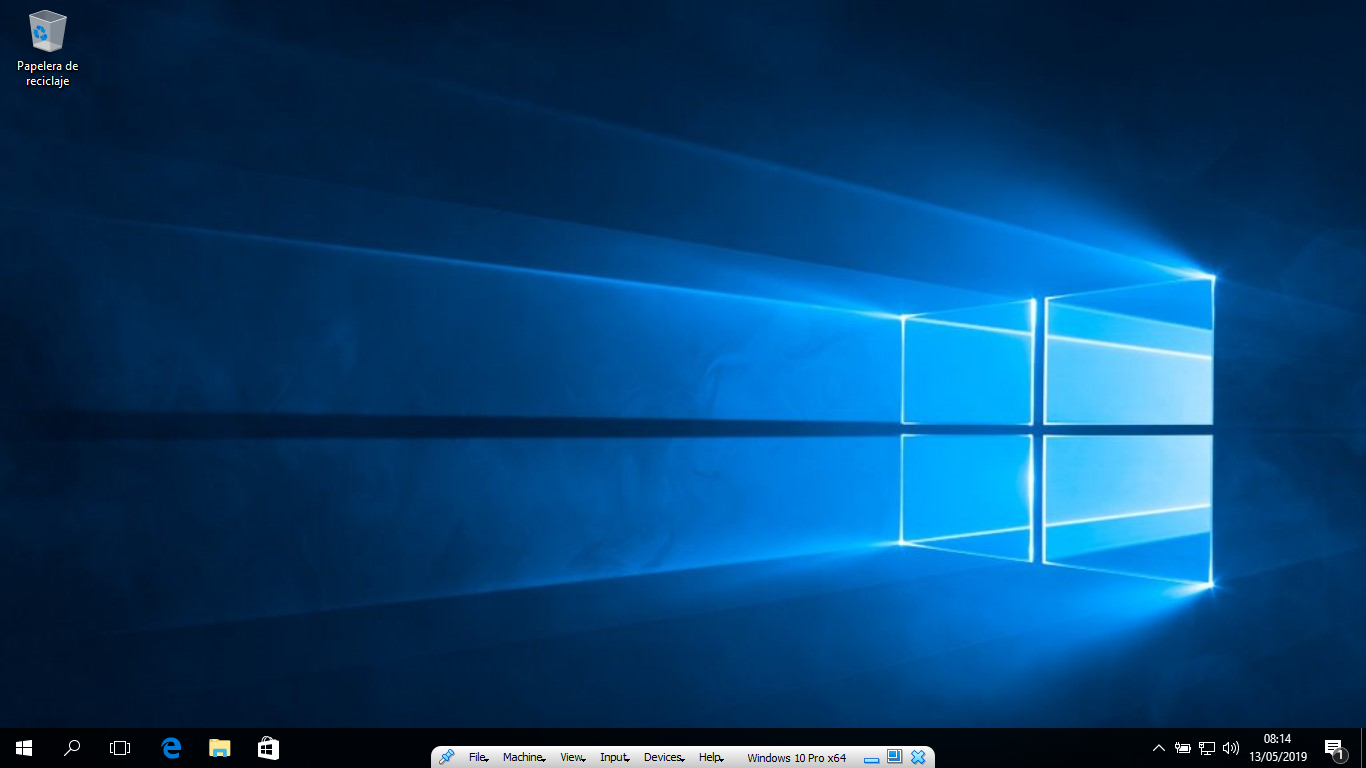This screenshot has height=768, width=1366.
Task: Open the View menu in VirtualBox toolbar
Action: [x=572, y=758]
